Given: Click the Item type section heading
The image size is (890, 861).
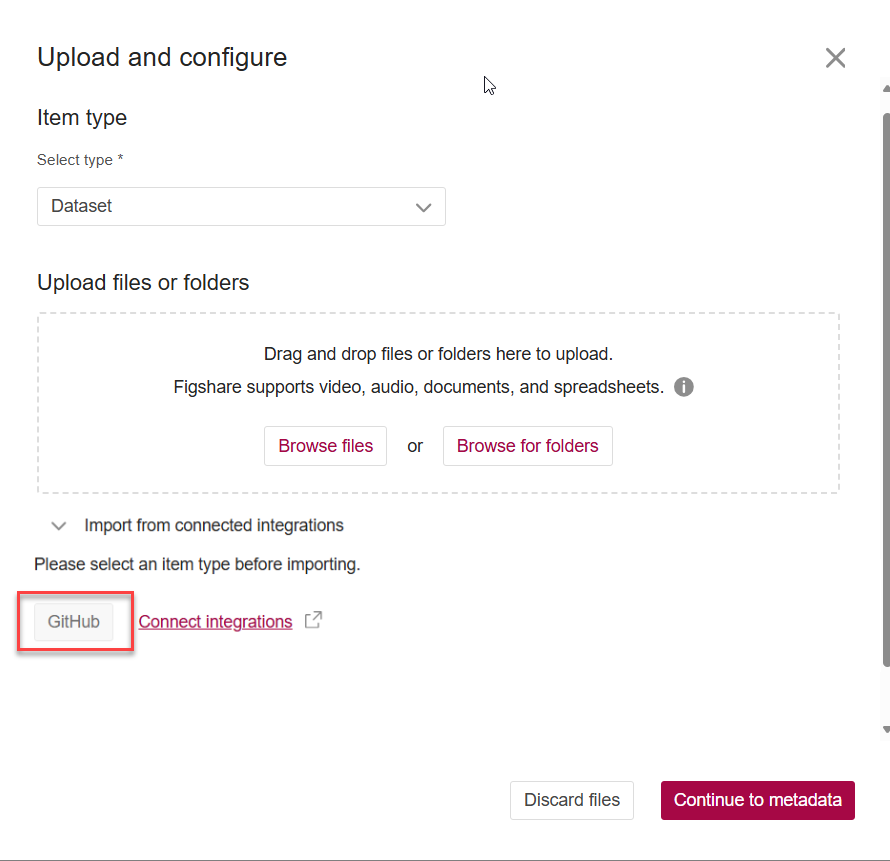Looking at the screenshot, I should point(82,118).
